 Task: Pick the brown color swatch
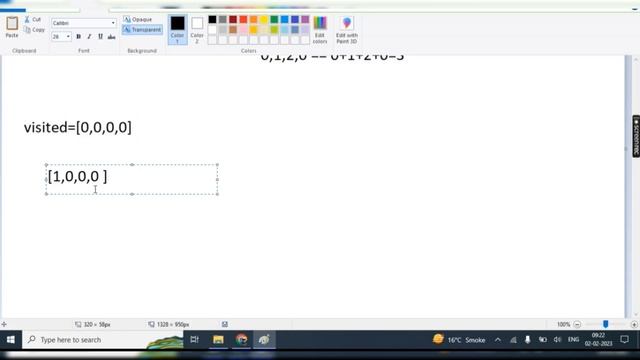233,29
